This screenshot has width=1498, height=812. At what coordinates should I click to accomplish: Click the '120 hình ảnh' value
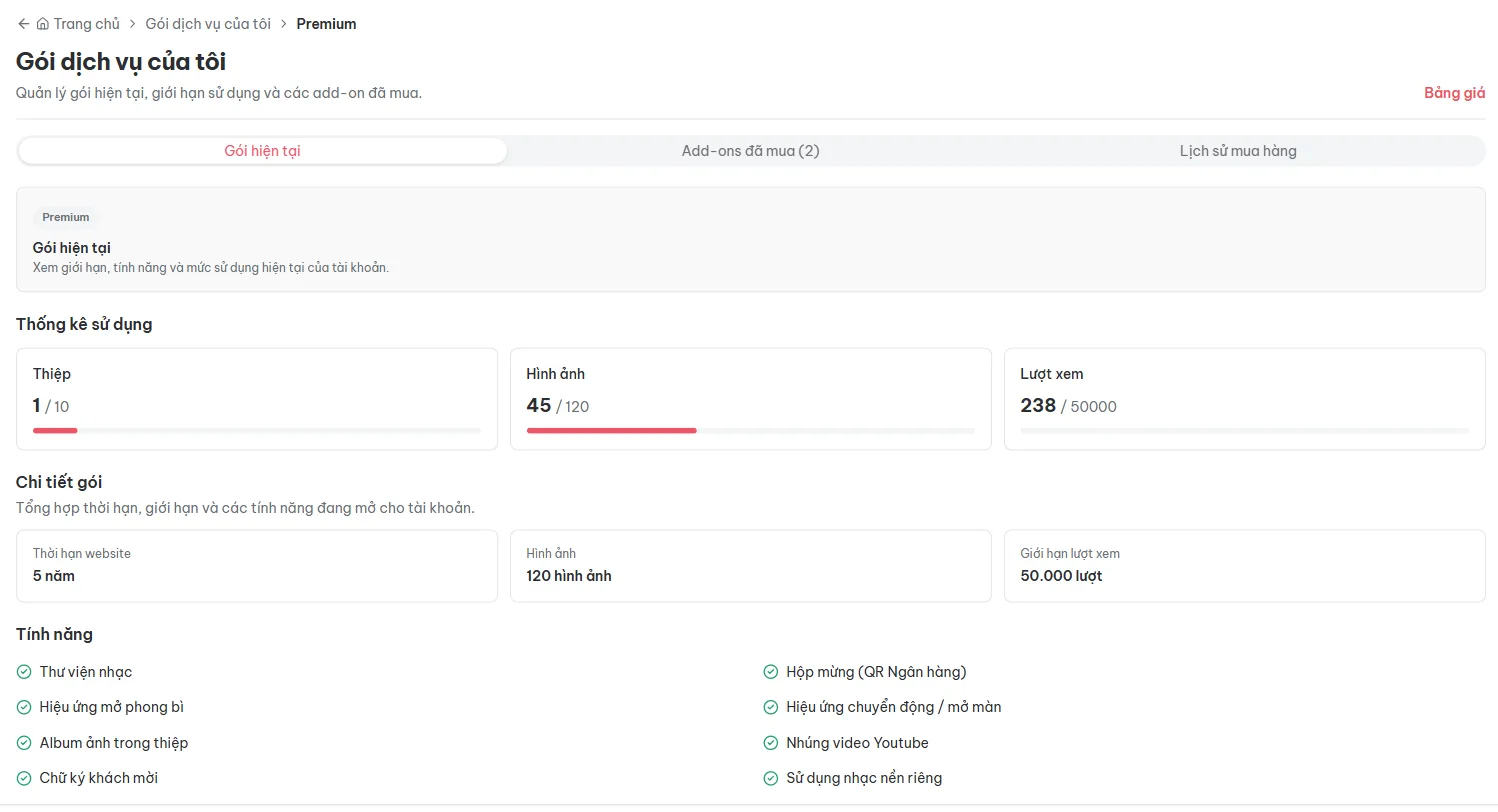click(569, 576)
